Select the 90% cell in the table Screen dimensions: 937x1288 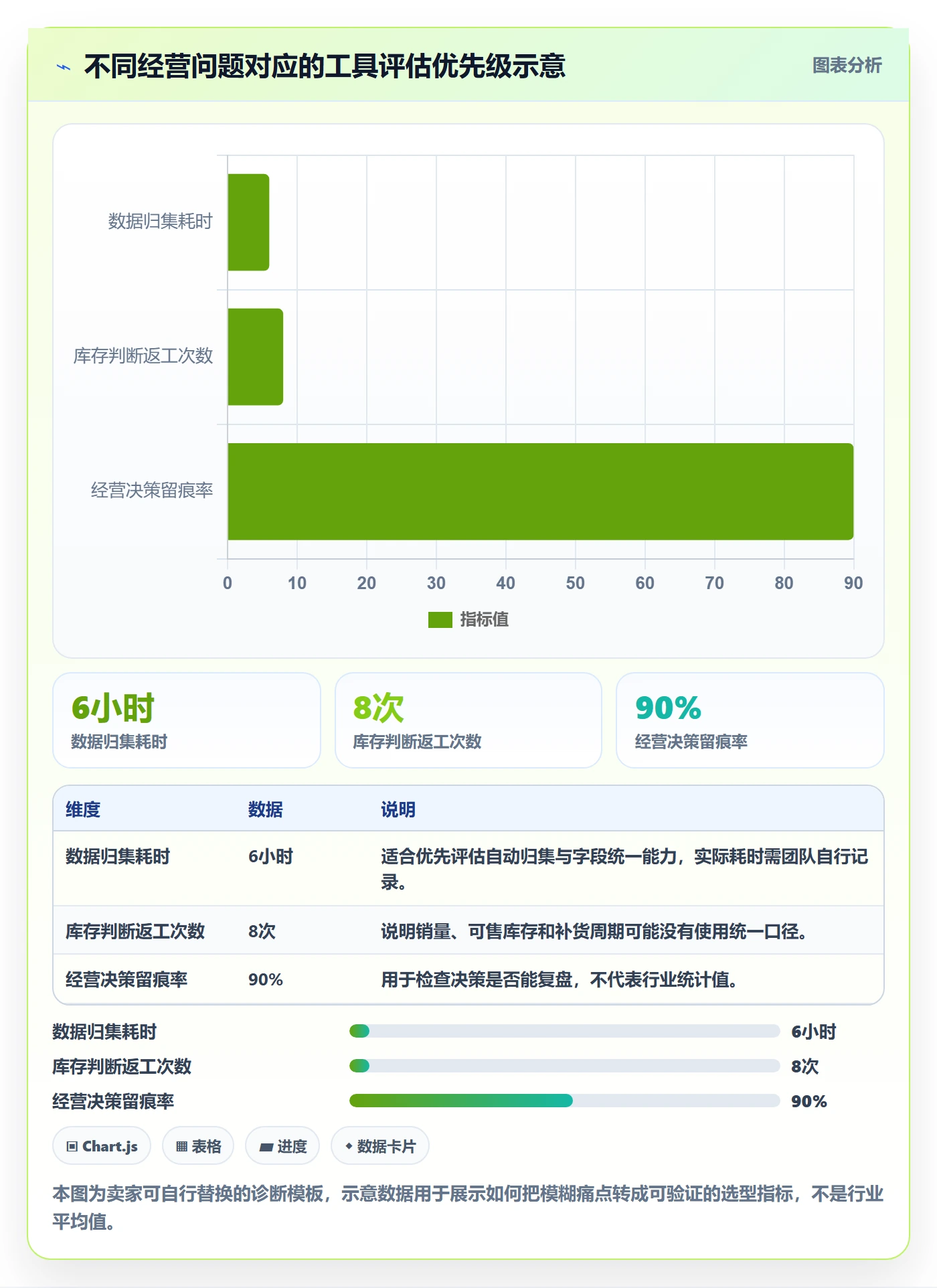pos(266,979)
